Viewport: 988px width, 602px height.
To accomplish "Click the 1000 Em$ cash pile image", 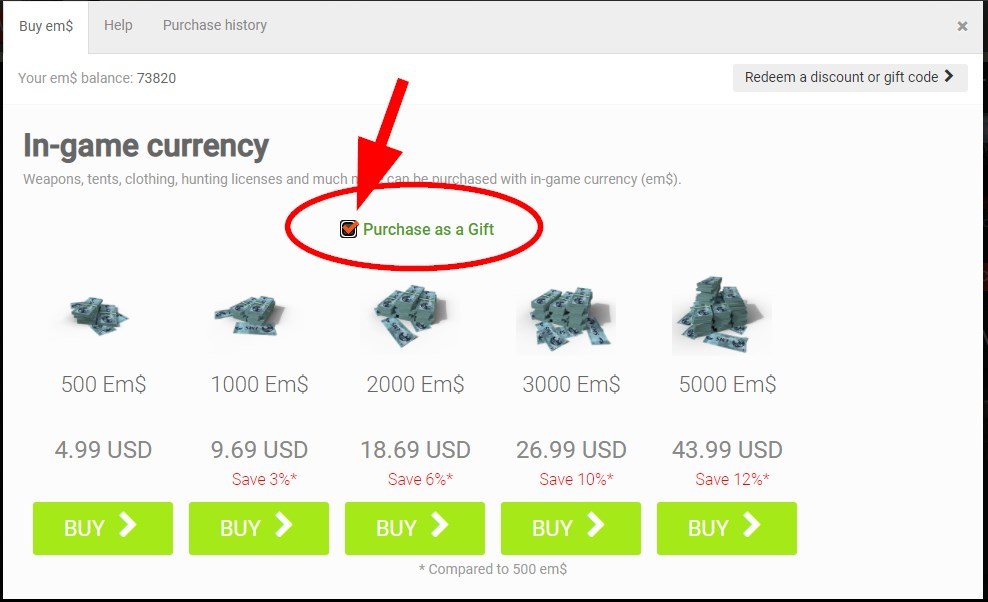I will point(251,314).
